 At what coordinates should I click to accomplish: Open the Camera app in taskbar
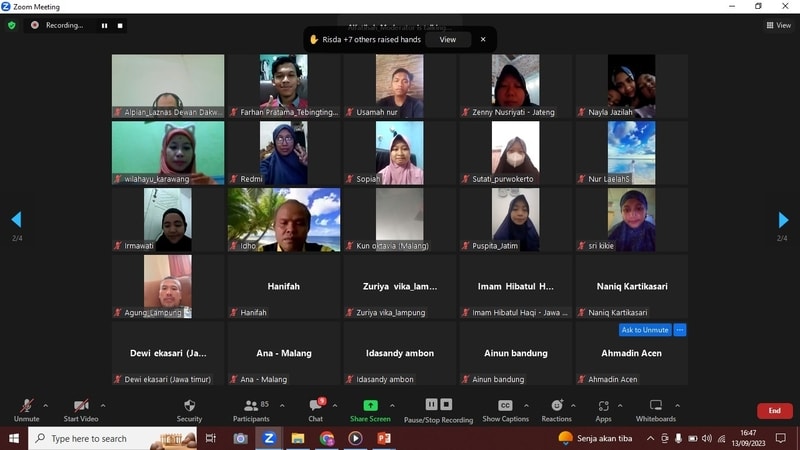pos(240,438)
